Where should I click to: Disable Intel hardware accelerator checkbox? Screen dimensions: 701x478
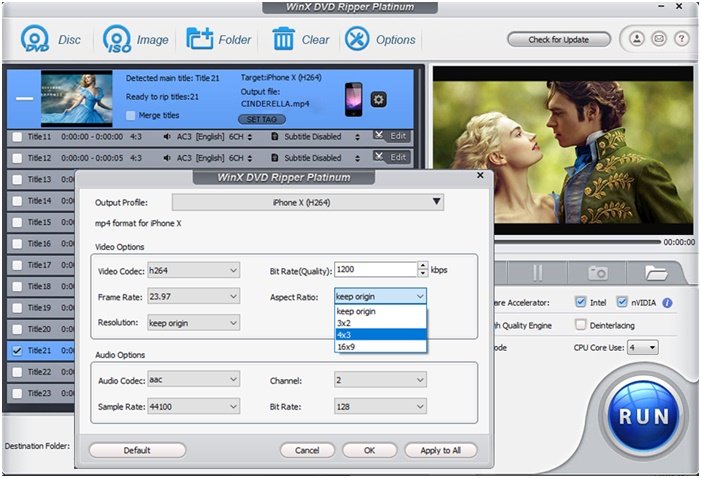(580, 302)
